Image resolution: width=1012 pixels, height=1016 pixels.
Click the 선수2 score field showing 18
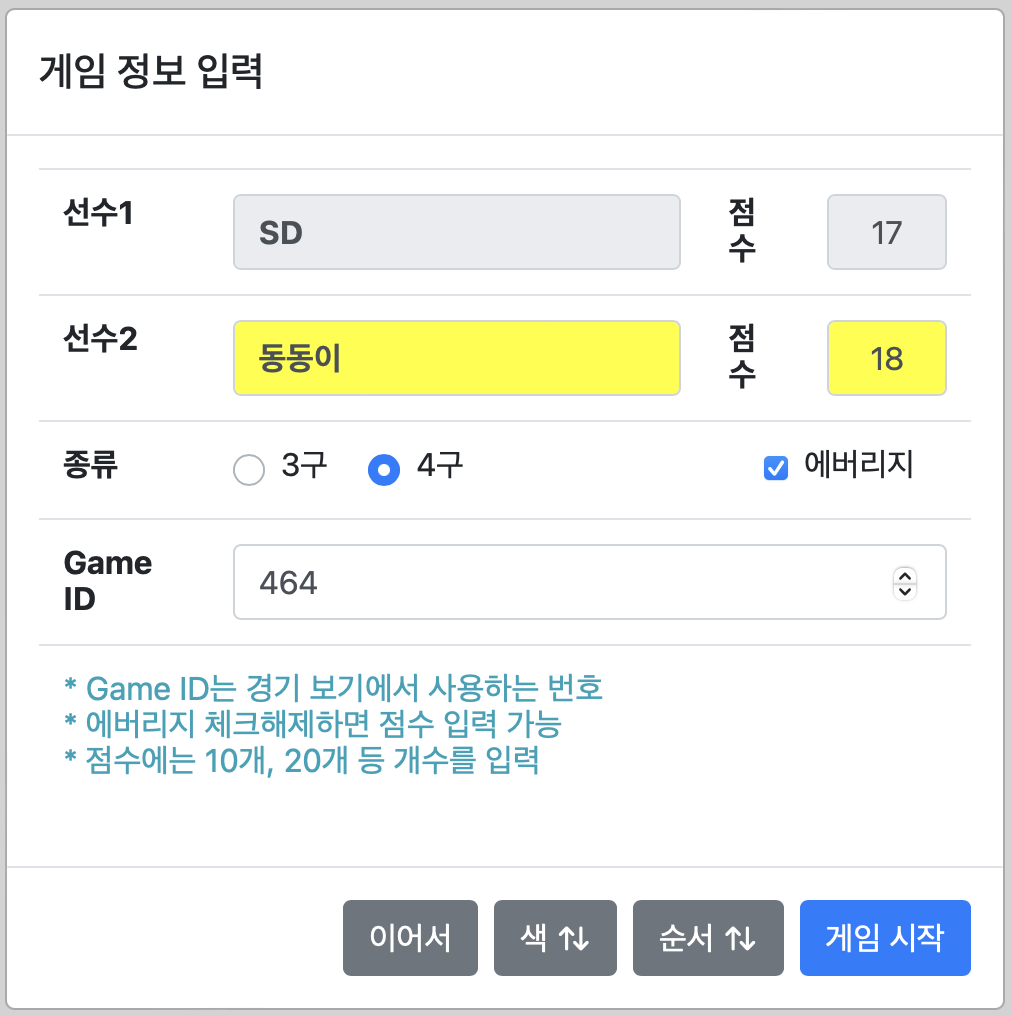pos(886,357)
